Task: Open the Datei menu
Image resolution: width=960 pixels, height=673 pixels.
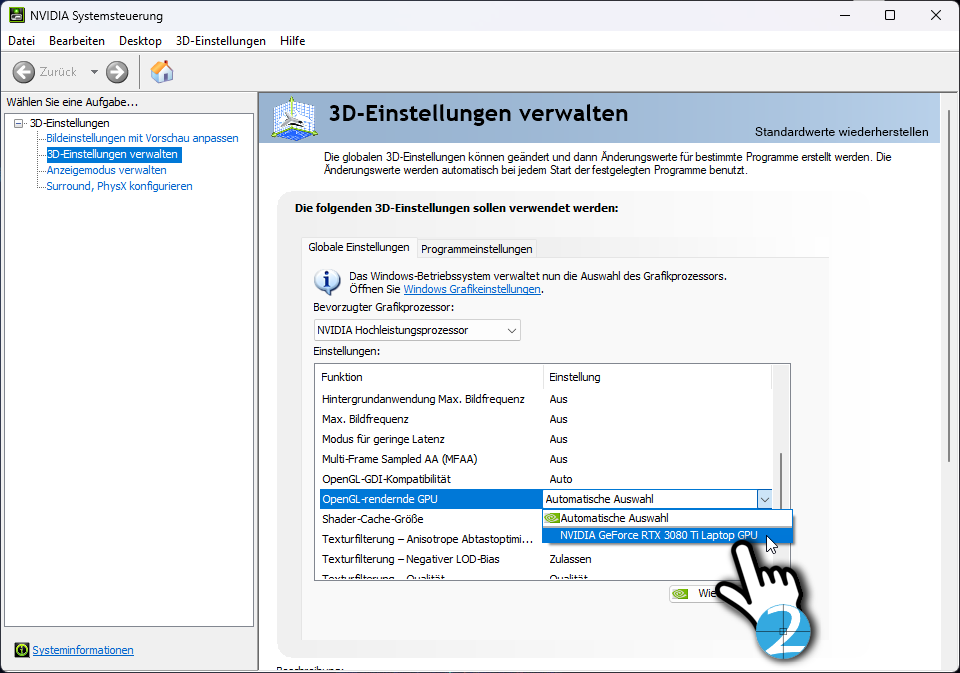Action: [x=21, y=40]
